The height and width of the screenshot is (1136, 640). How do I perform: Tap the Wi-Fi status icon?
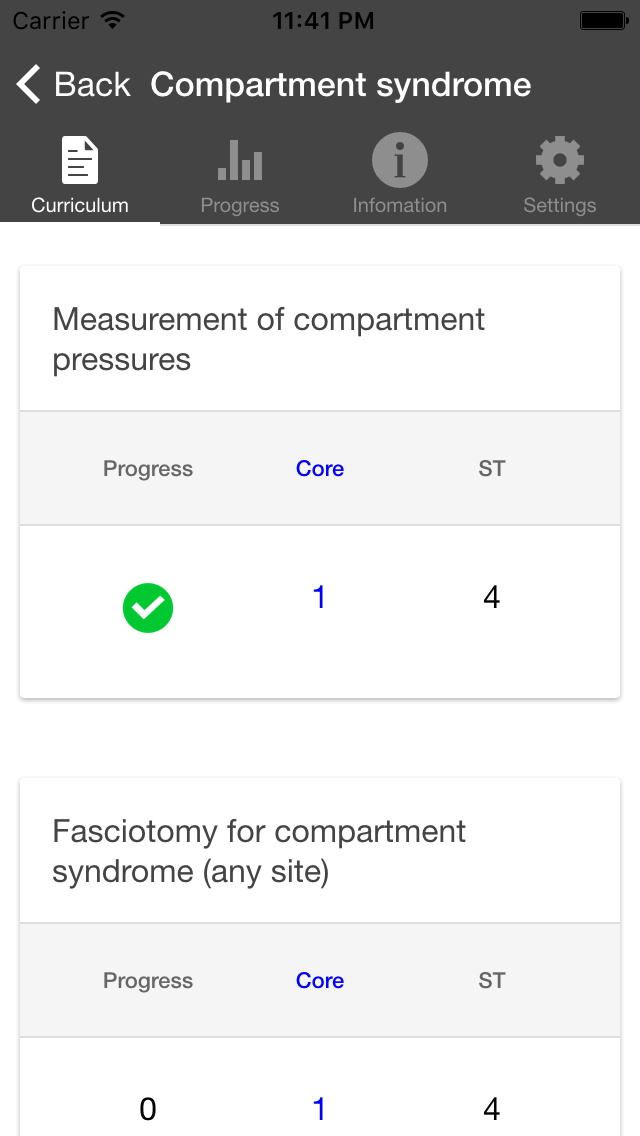[x=113, y=20]
